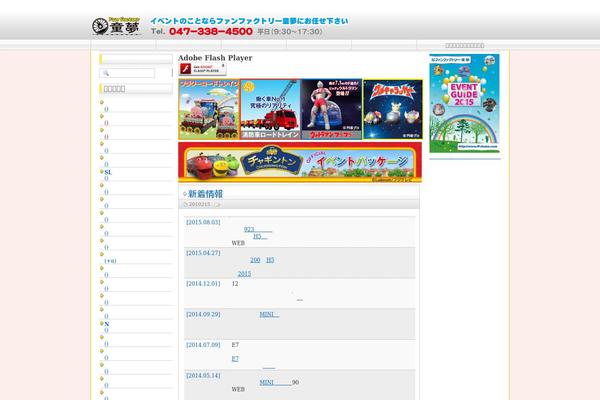Click the Get Adobe Flash Player button
The height and width of the screenshot is (400, 600).
pyautogui.click(x=202, y=69)
